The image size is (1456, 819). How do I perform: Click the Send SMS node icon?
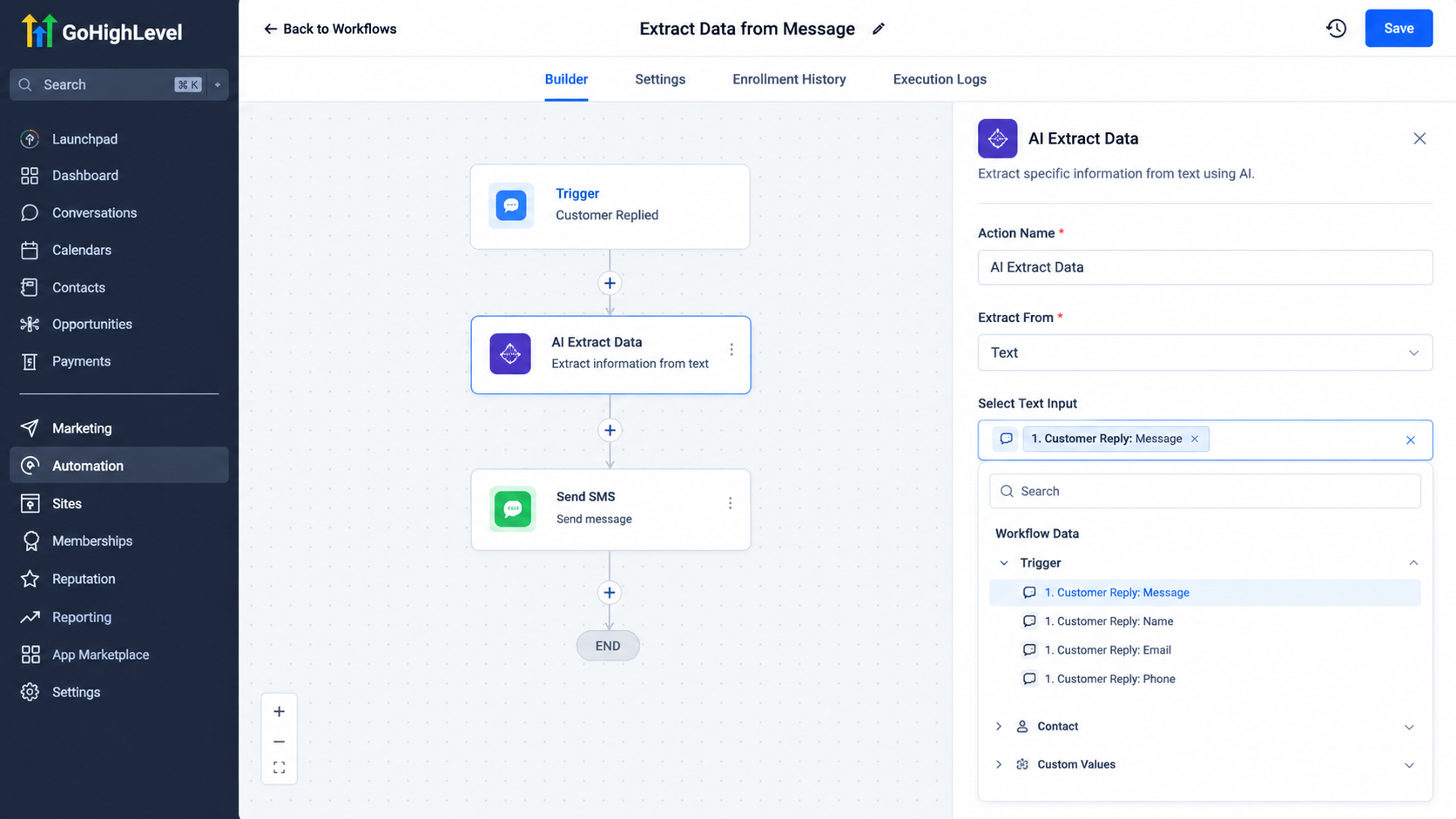coord(512,508)
